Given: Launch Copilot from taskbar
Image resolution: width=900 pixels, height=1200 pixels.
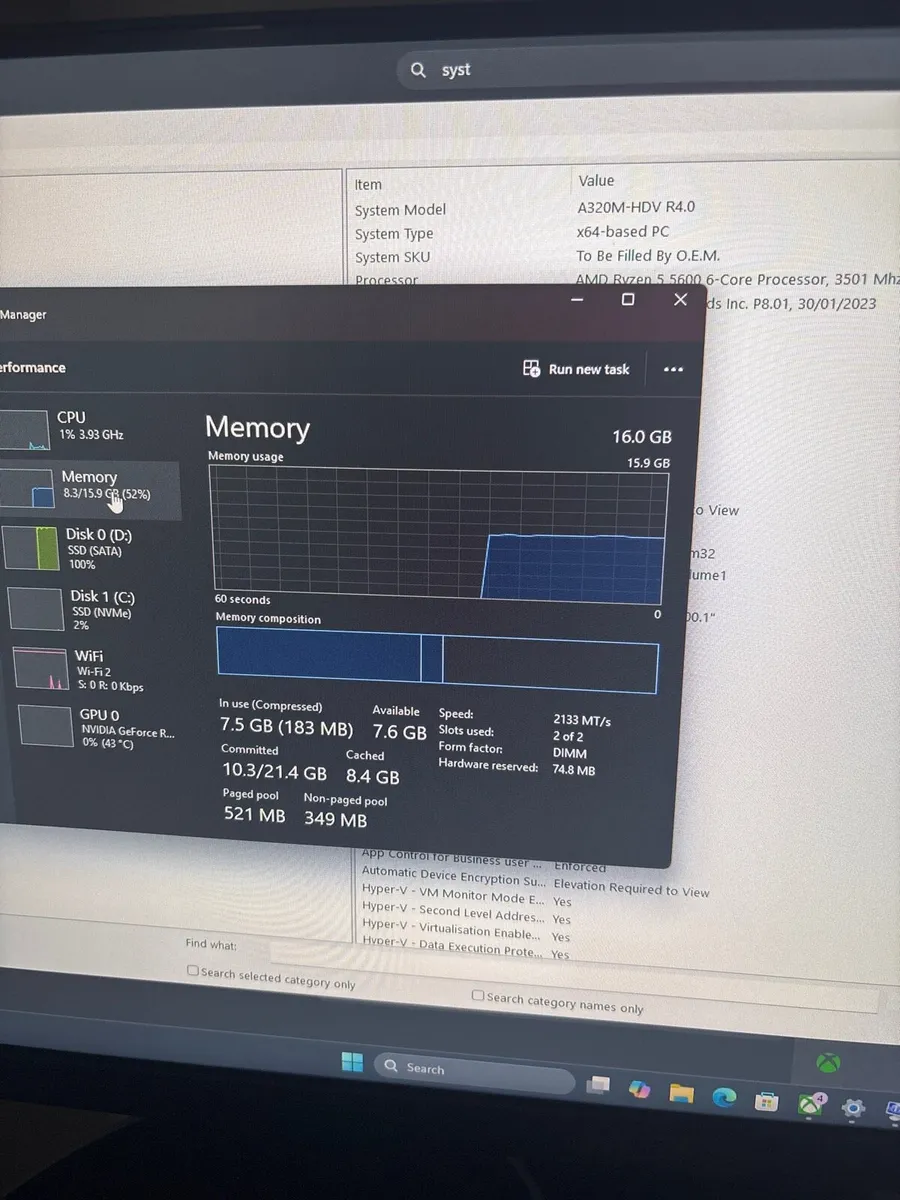Looking at the screenshot, I should click(x=640, y=1088).
